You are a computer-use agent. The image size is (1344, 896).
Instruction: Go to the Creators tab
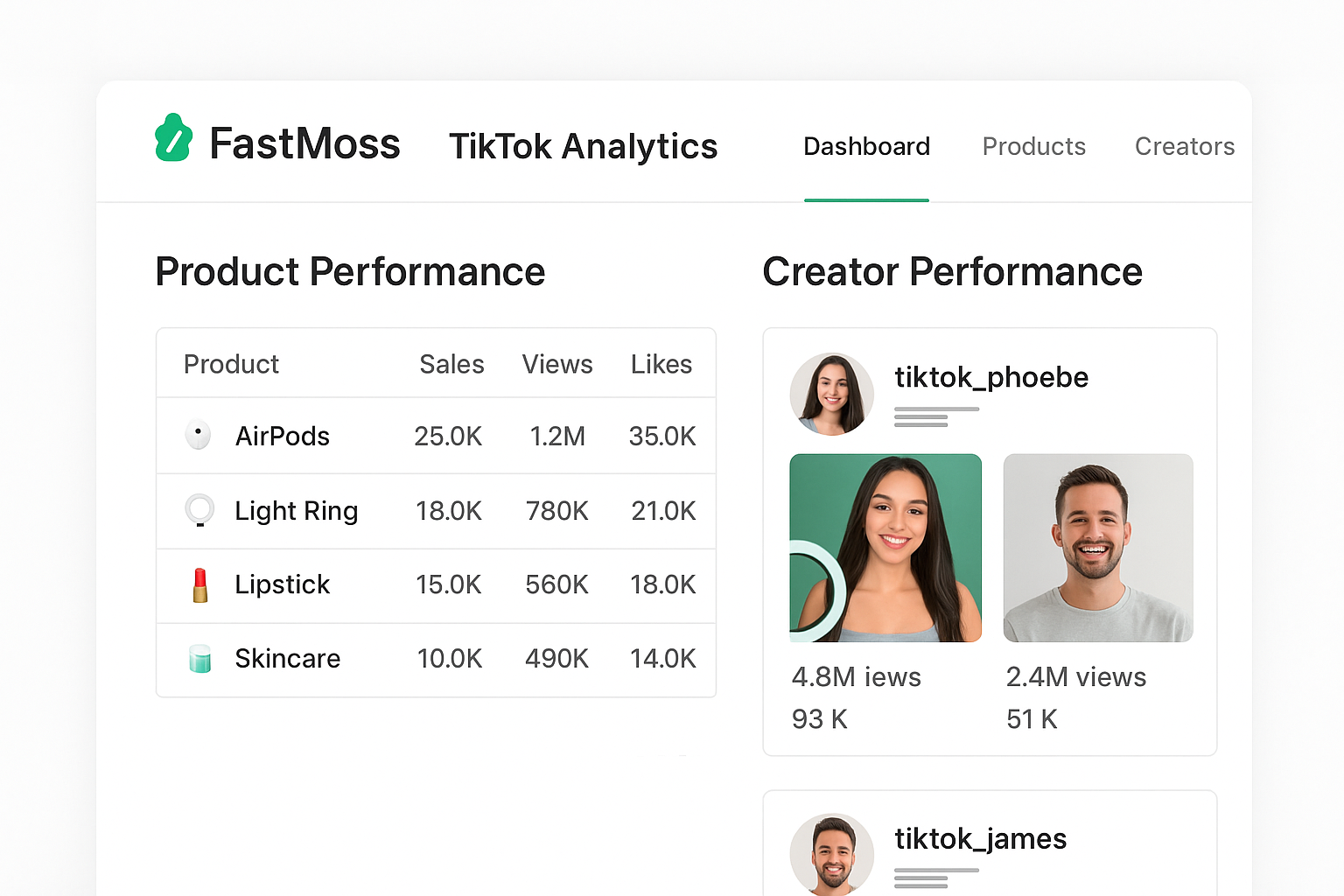1184,146
